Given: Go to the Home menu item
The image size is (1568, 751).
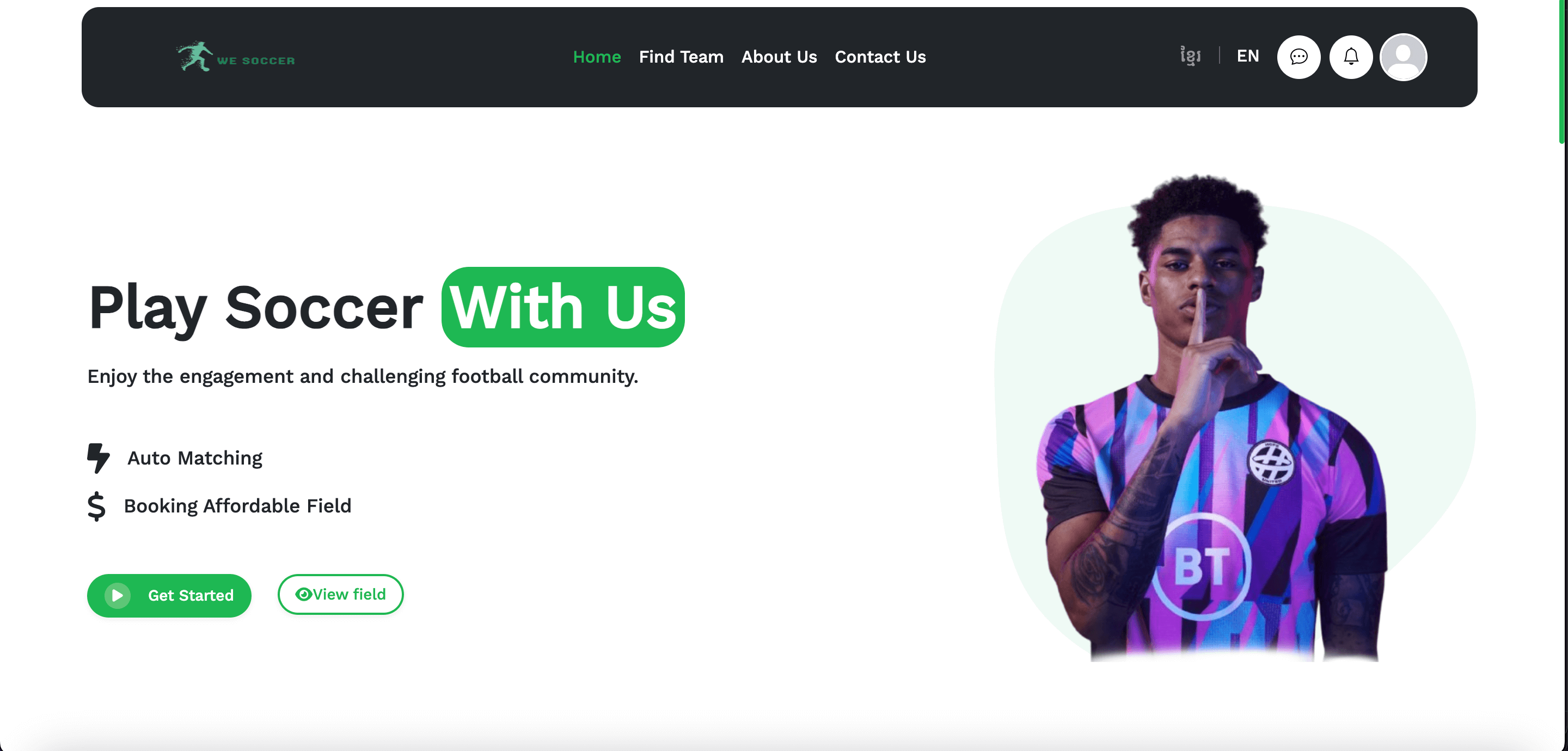Looking at the screenshot, I should [597, 57].
